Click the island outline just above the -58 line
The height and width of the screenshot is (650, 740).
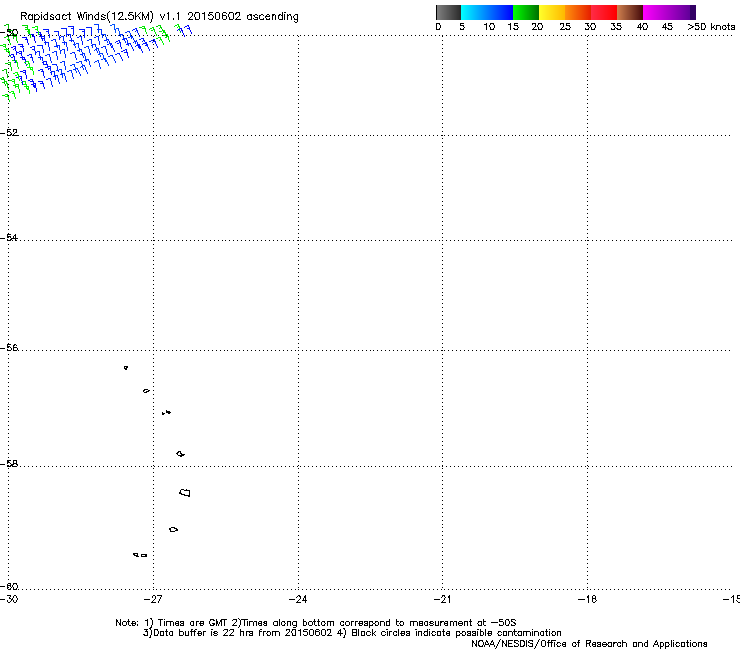click(x=180, y=454)
